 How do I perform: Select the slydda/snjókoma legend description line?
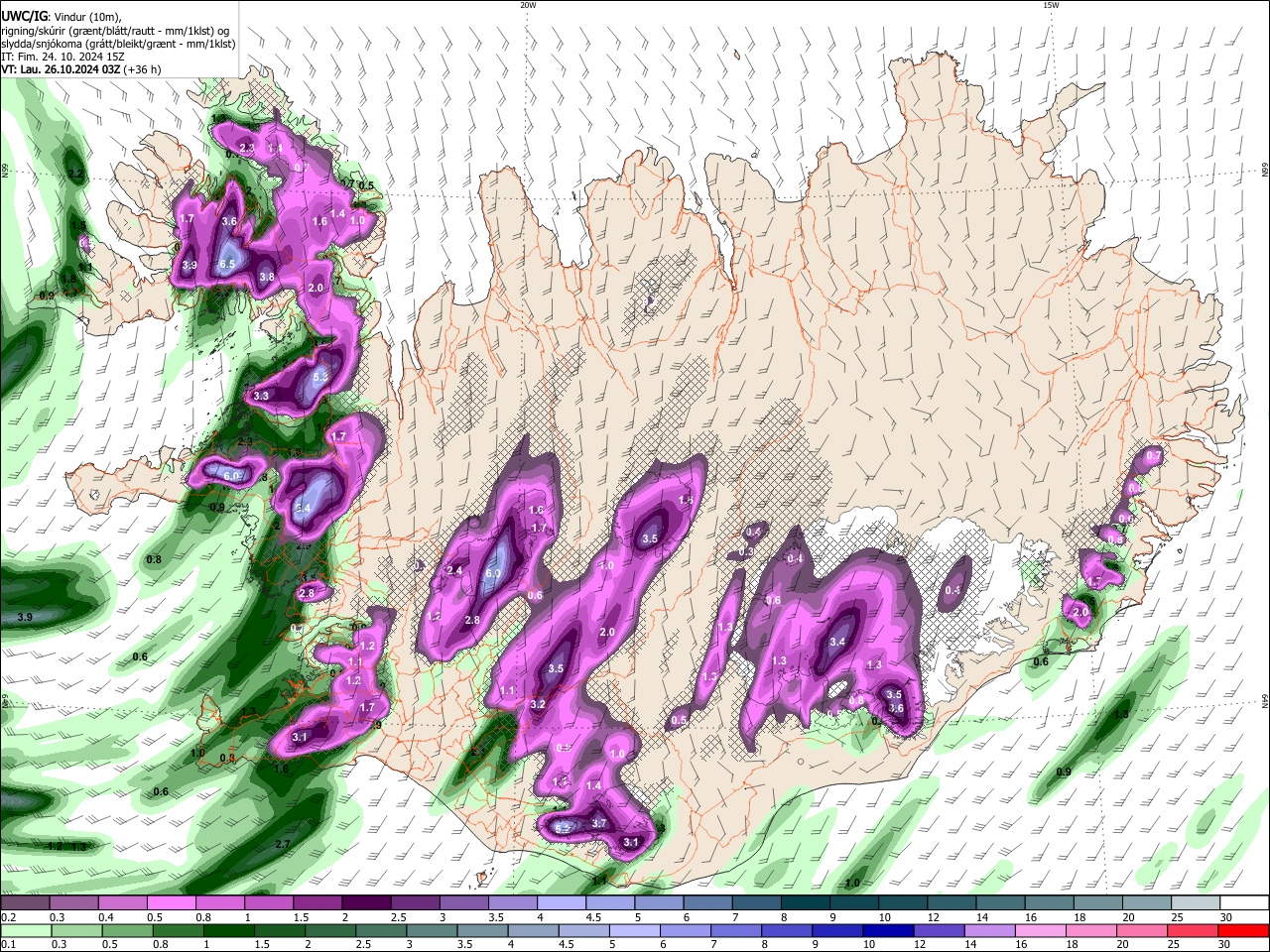click(x=118, y=44)
